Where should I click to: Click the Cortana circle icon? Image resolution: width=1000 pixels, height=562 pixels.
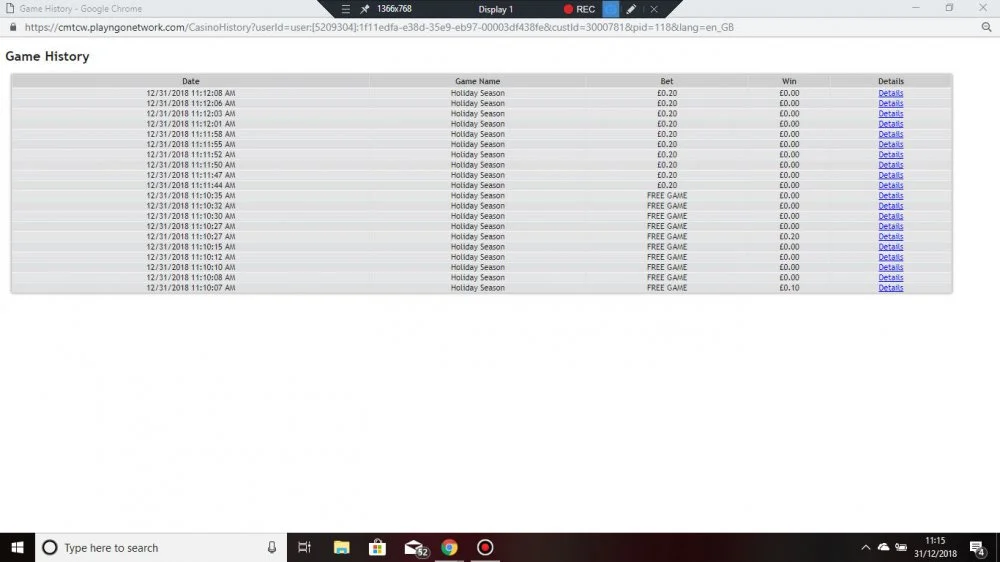click(x=50, y=547)
